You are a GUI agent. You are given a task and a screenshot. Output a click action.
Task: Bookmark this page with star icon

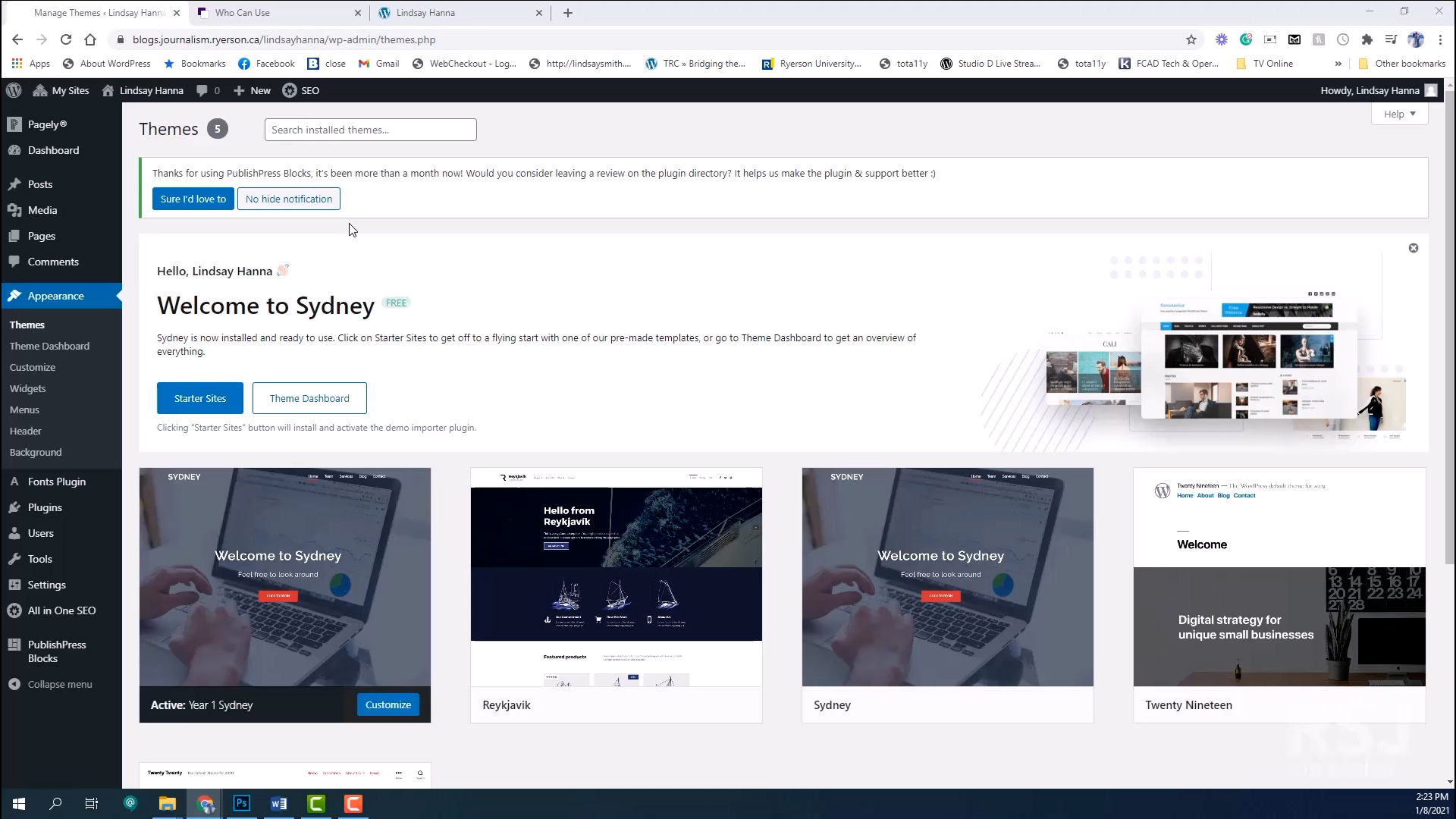pos(1191,39)
